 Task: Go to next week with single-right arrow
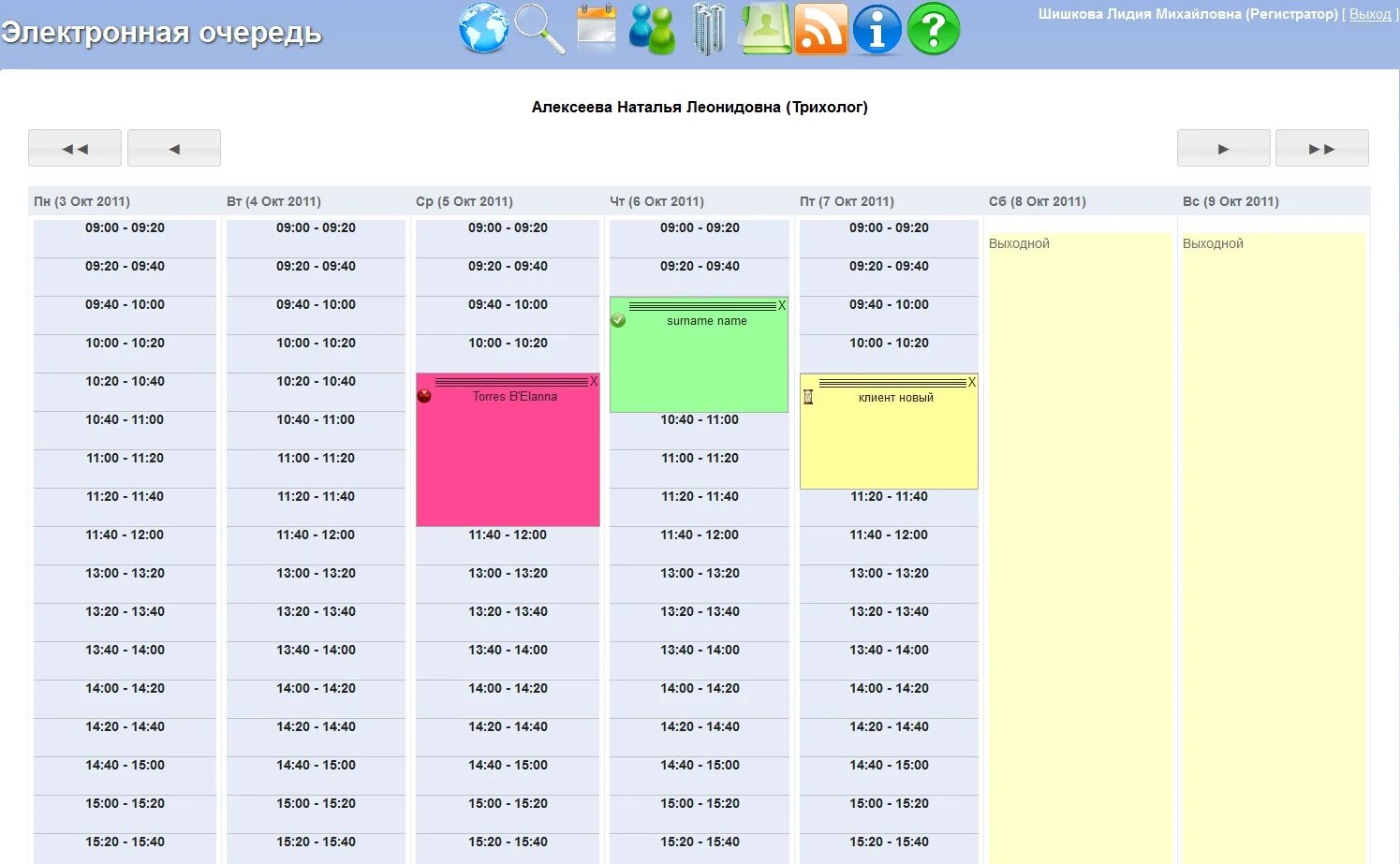[1224, 148]
